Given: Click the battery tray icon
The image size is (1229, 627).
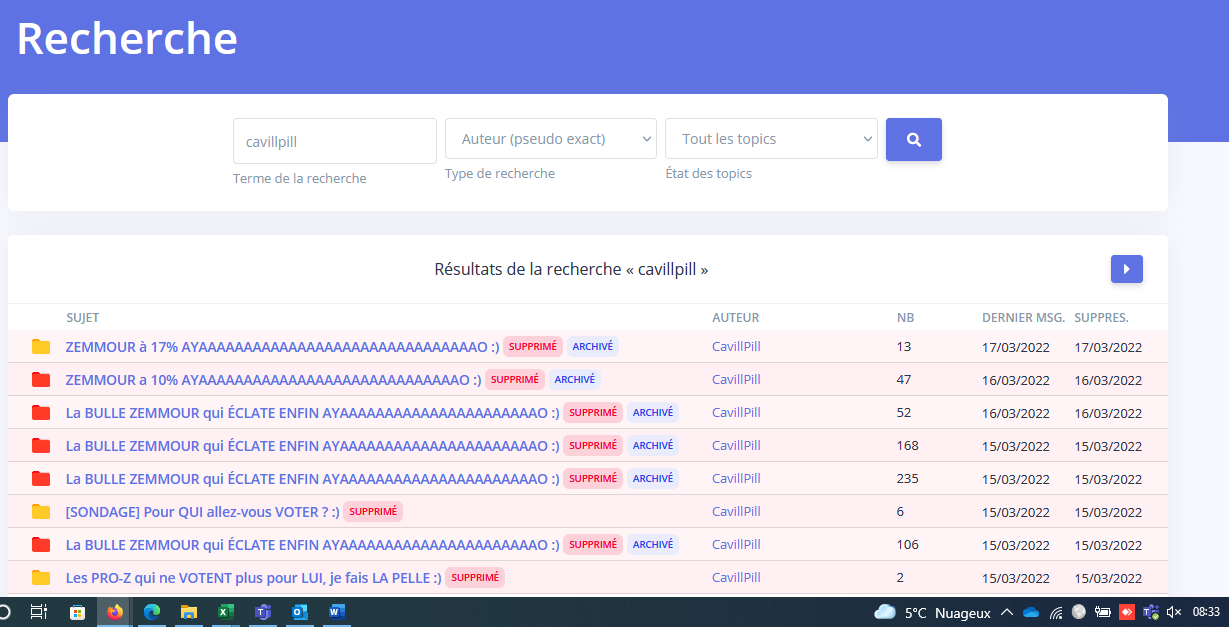Looking at the screenshot, I should coord(1103,612).
